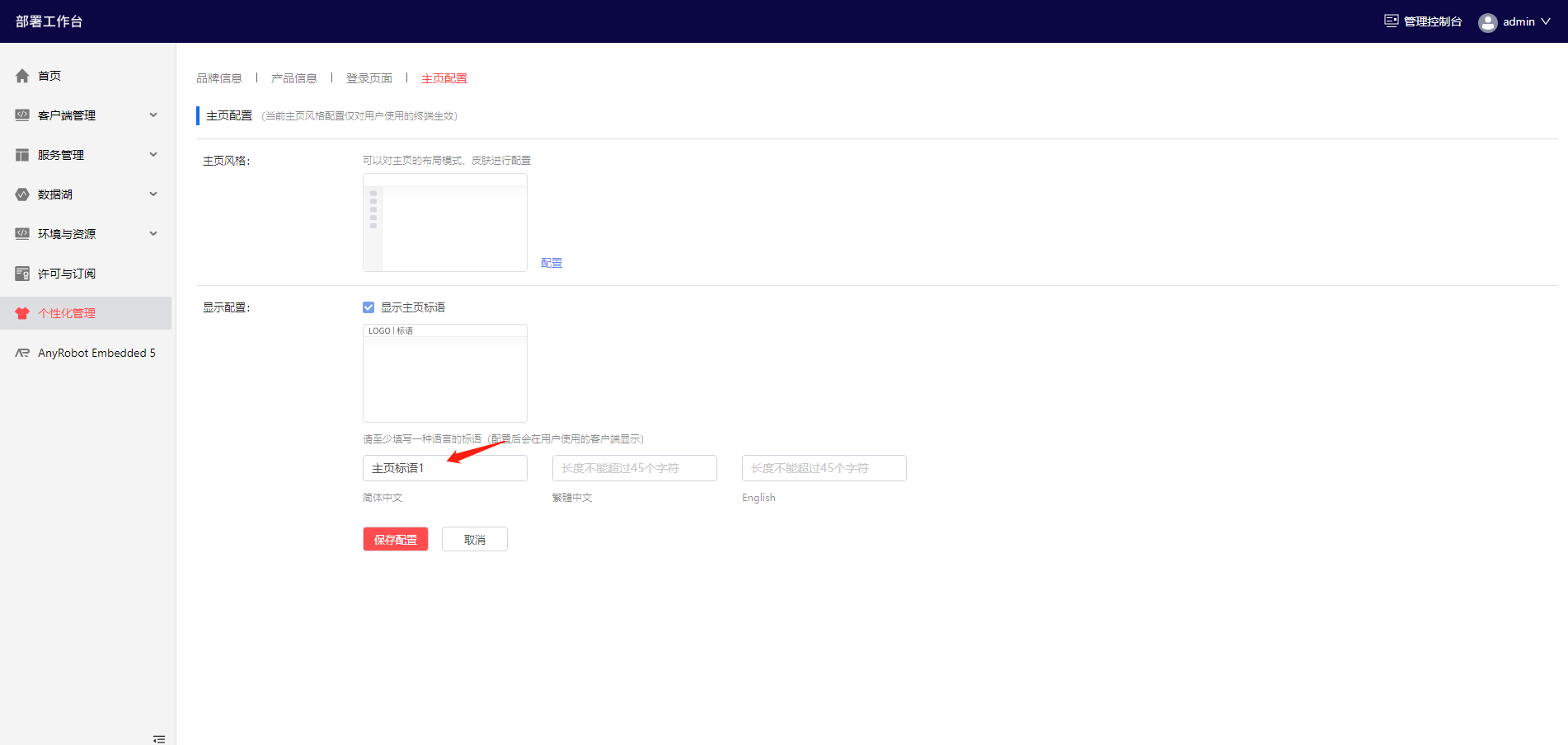This screenshot has height=745, width=1568.
Task: Collapse sidebar using bottom fold icon
Action: point(159,739)
